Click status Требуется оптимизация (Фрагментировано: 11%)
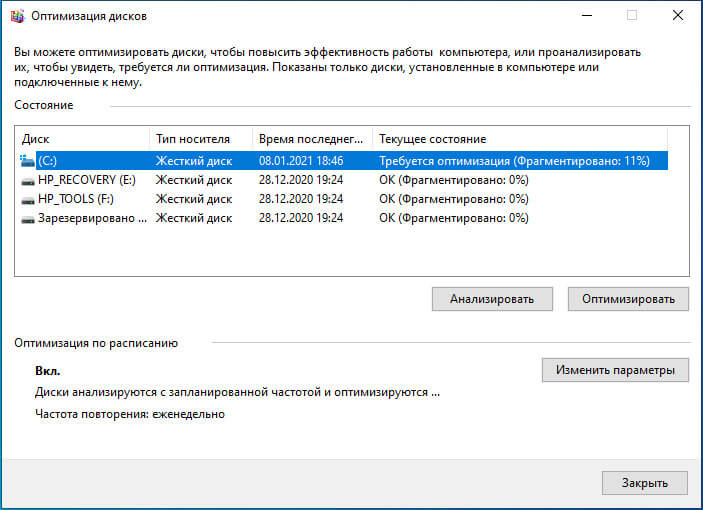 (x=514, y=161)
